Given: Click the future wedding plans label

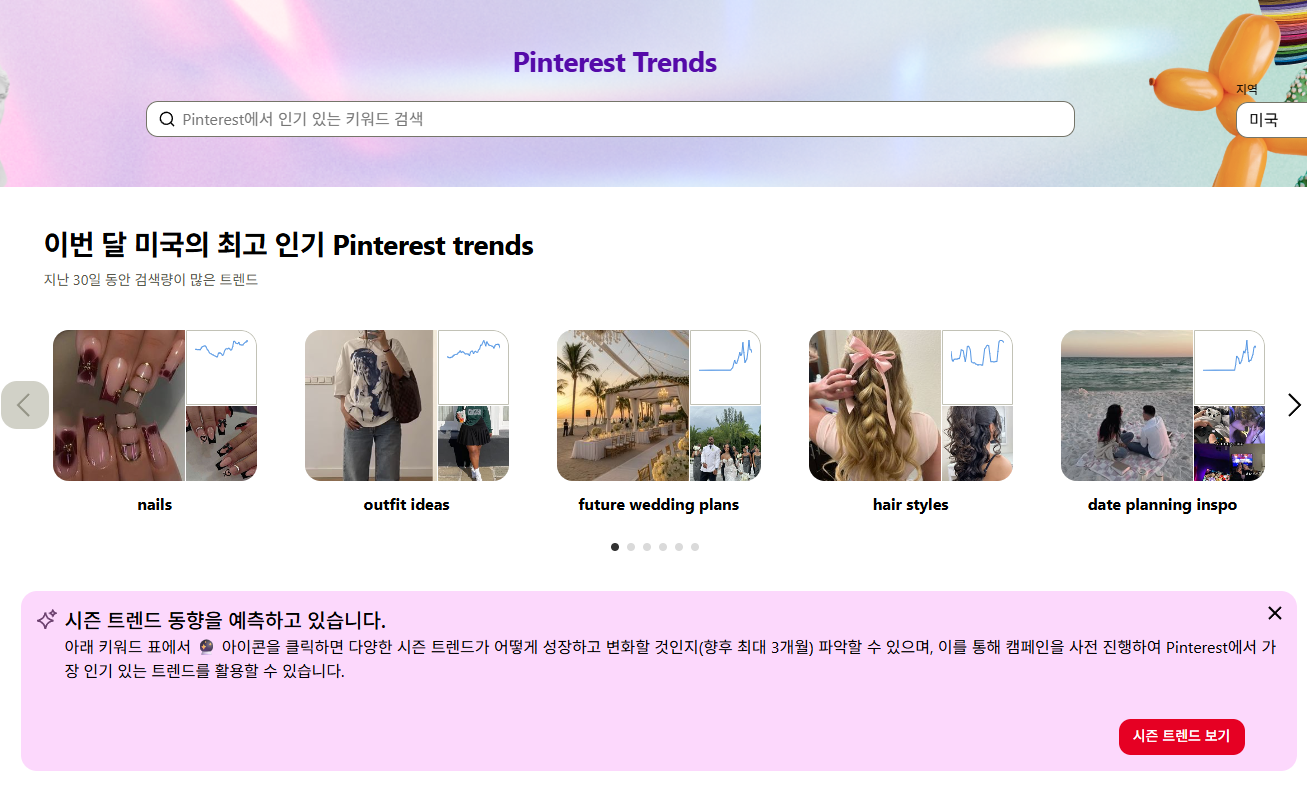Looking at the screenshot, I should point(659,505).
